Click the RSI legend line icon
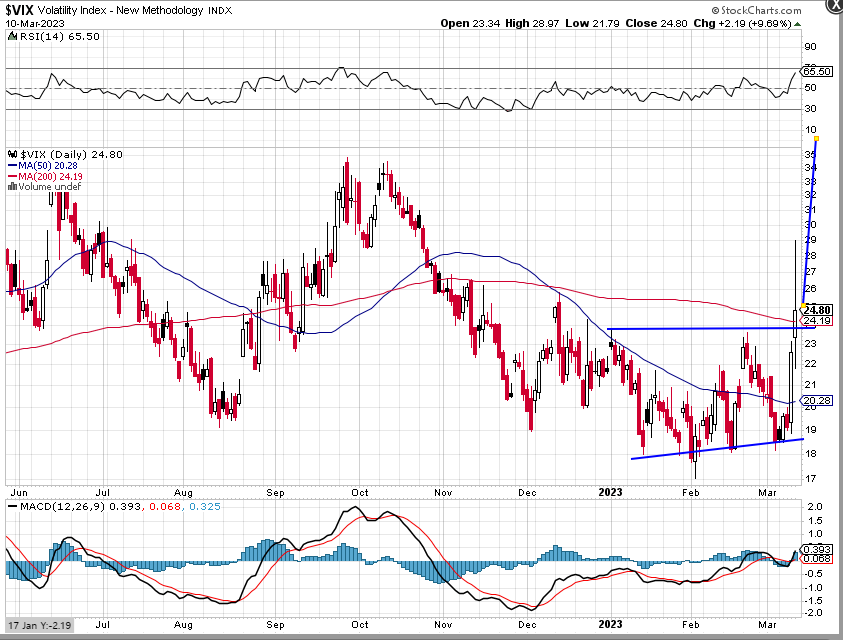The image size is (843, 640). click(13, 37)
